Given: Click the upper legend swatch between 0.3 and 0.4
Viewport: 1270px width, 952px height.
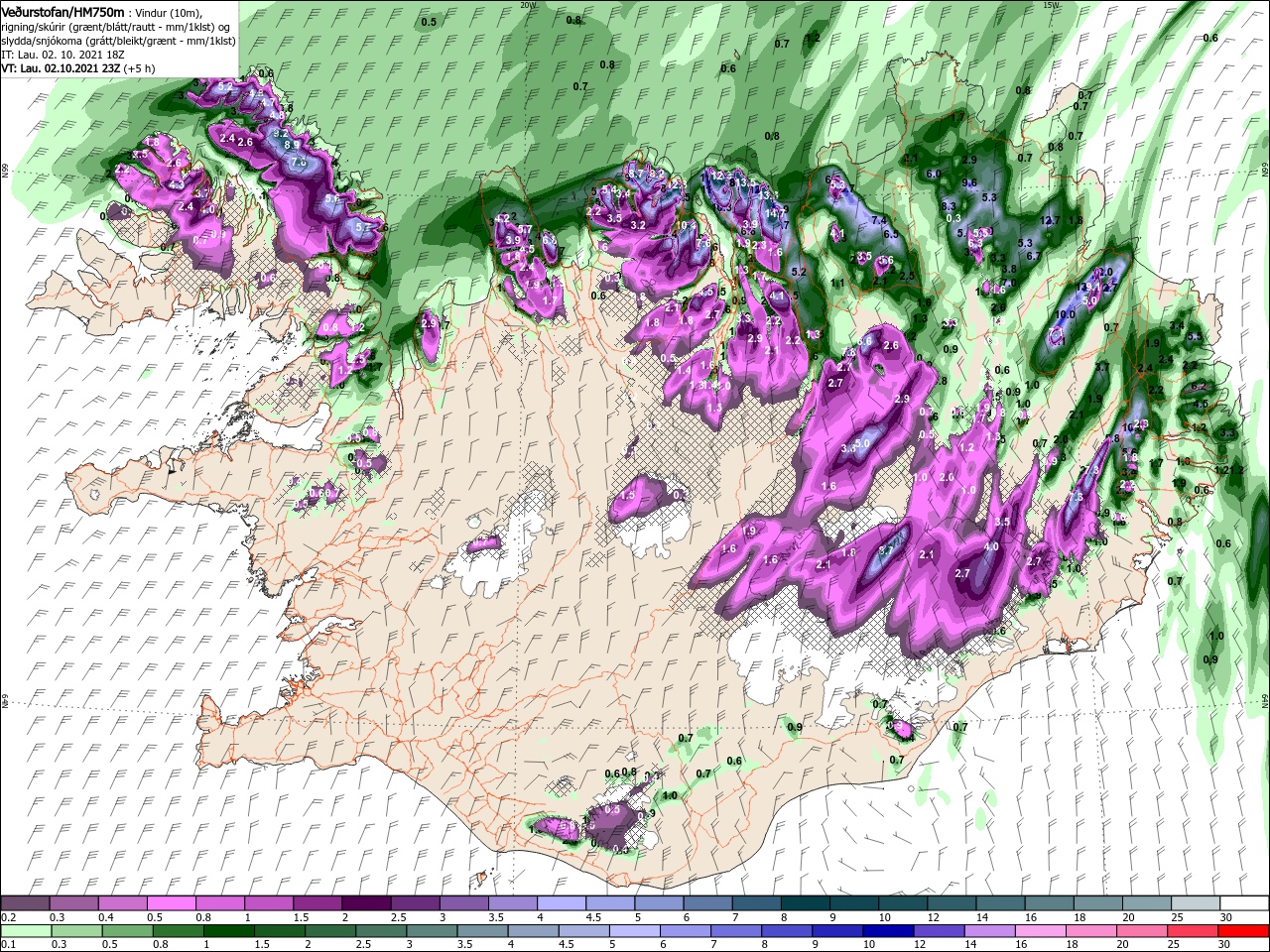Looking at the screenshot, I should [73, 902].
